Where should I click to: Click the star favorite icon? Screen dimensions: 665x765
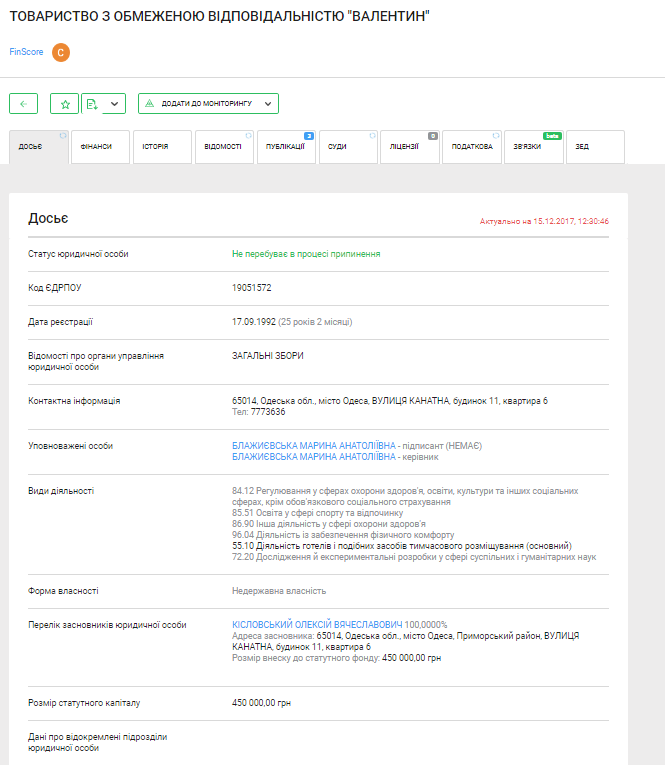pos(64,103)
